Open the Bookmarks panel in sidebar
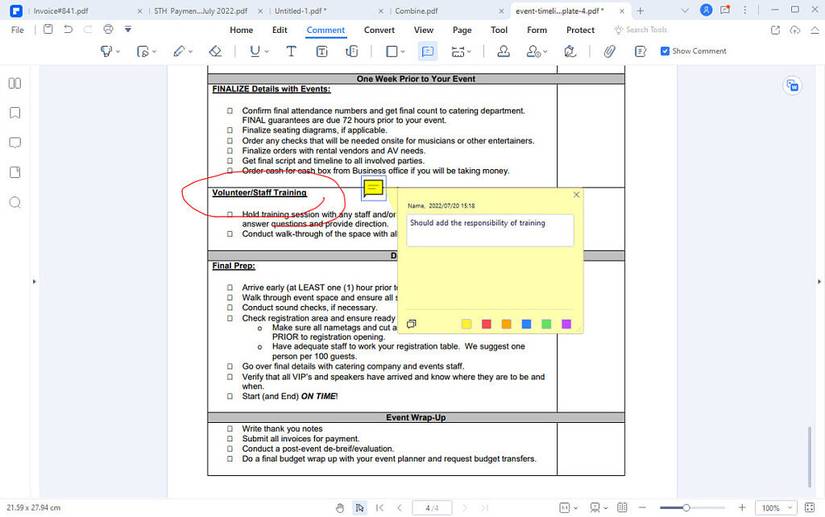 click(15, 113)
